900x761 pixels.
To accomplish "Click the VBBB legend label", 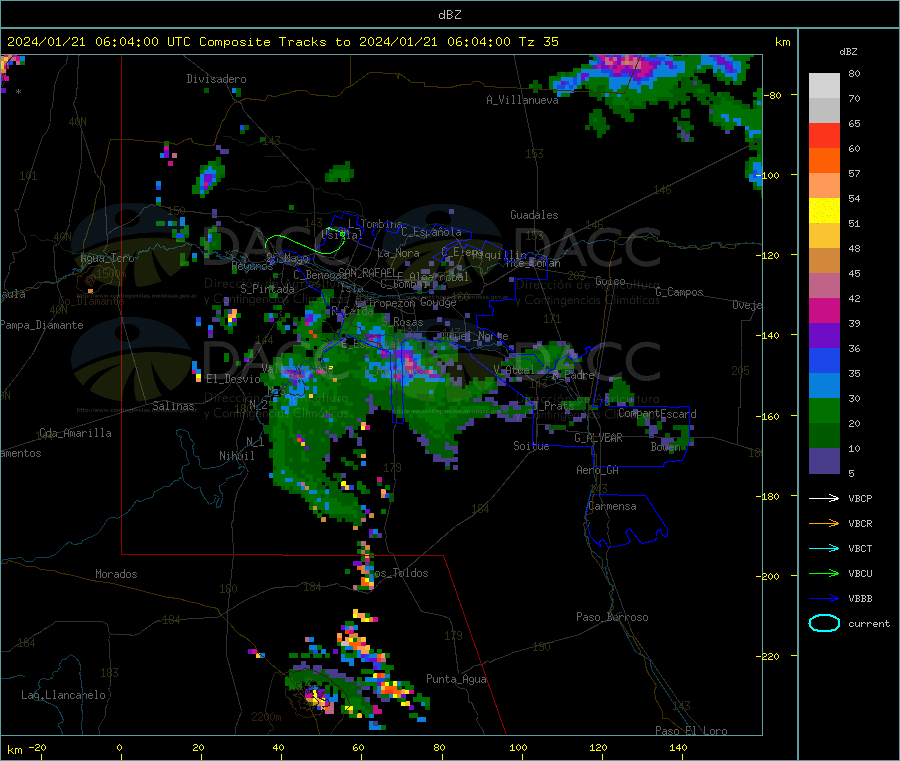I will click(x=860, y=598).
